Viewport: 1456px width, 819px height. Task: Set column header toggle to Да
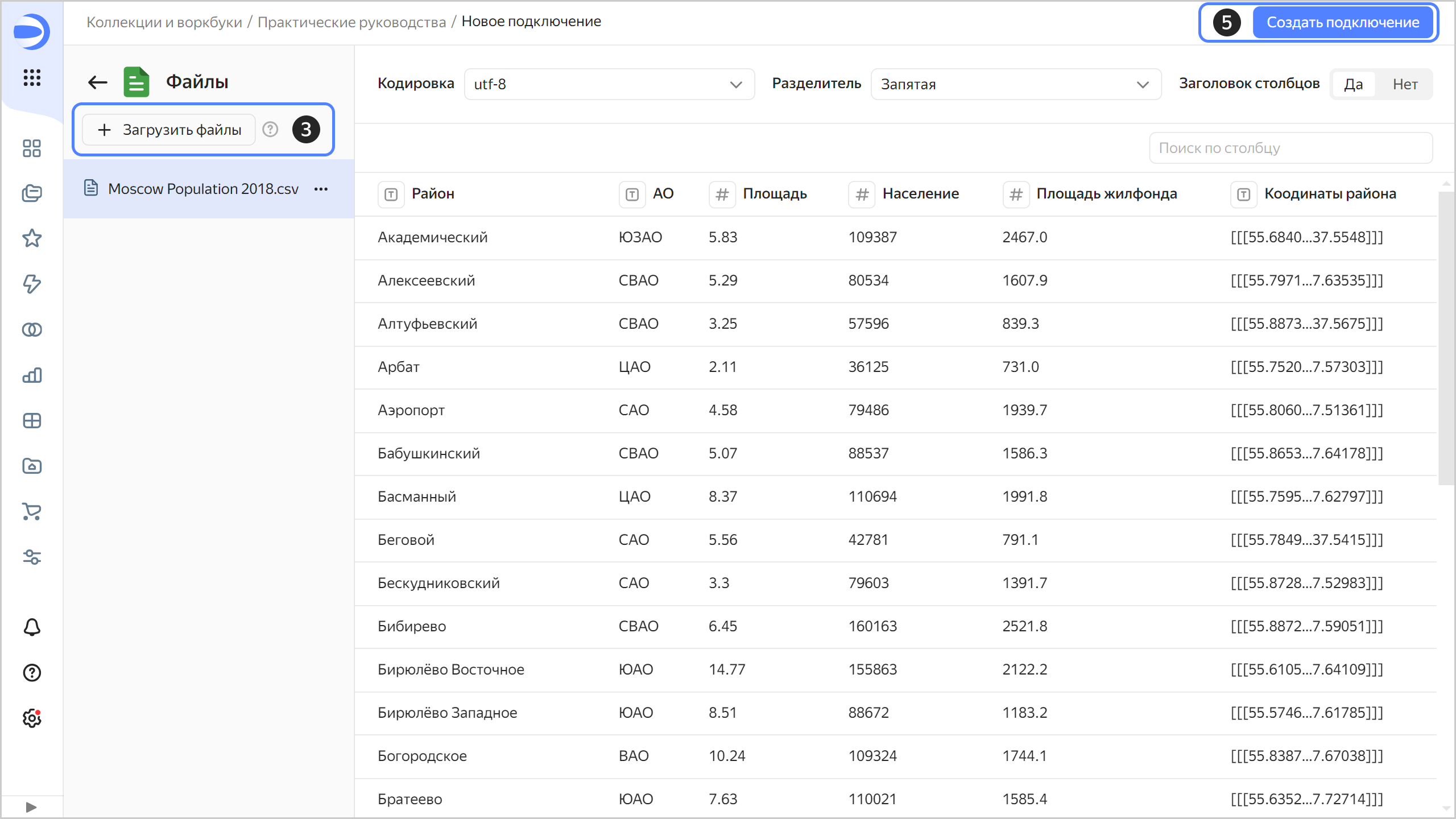pyautogui.click(x=1353, y=84)
